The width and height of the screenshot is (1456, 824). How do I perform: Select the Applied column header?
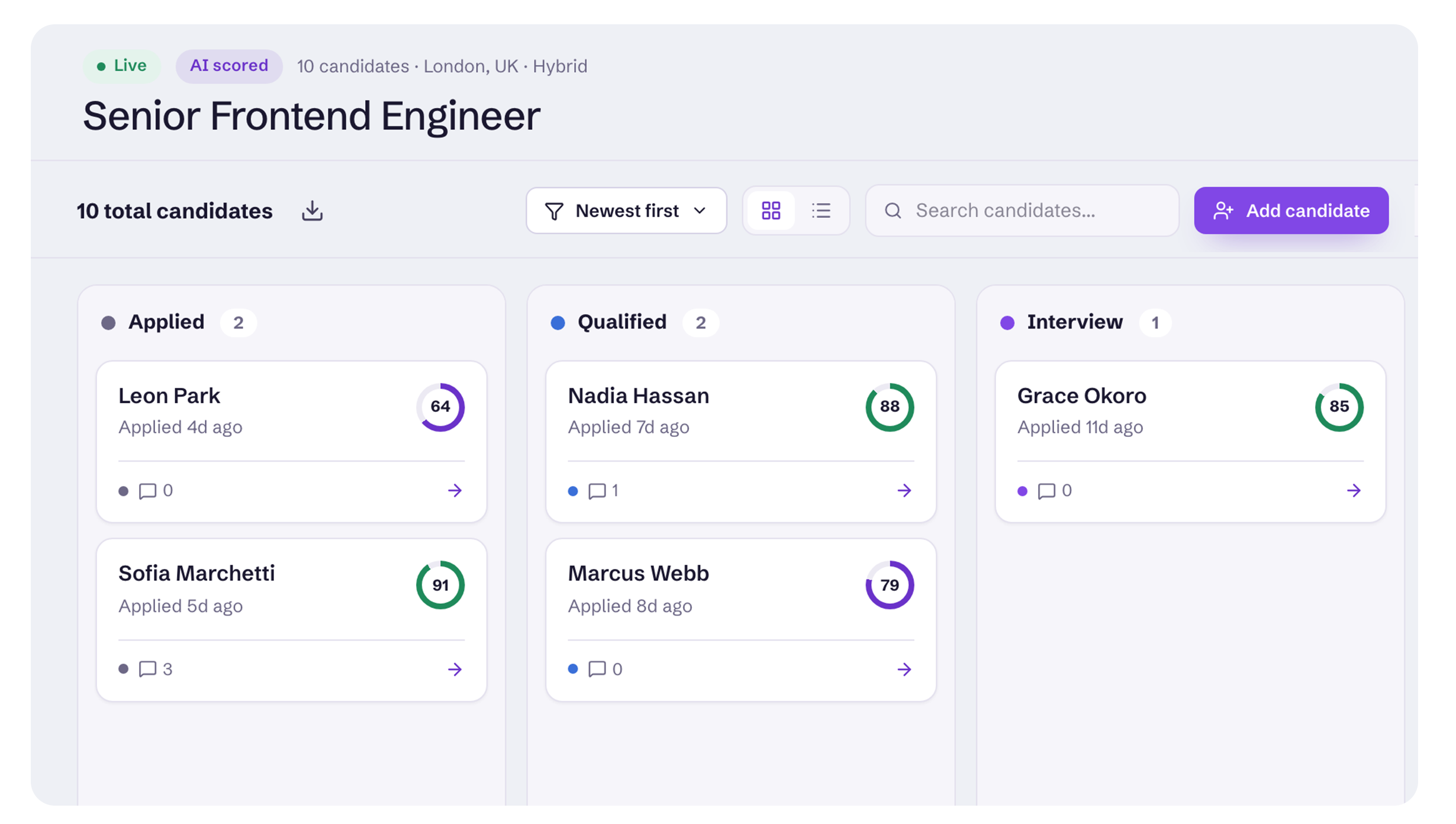(x=166, y=322)
